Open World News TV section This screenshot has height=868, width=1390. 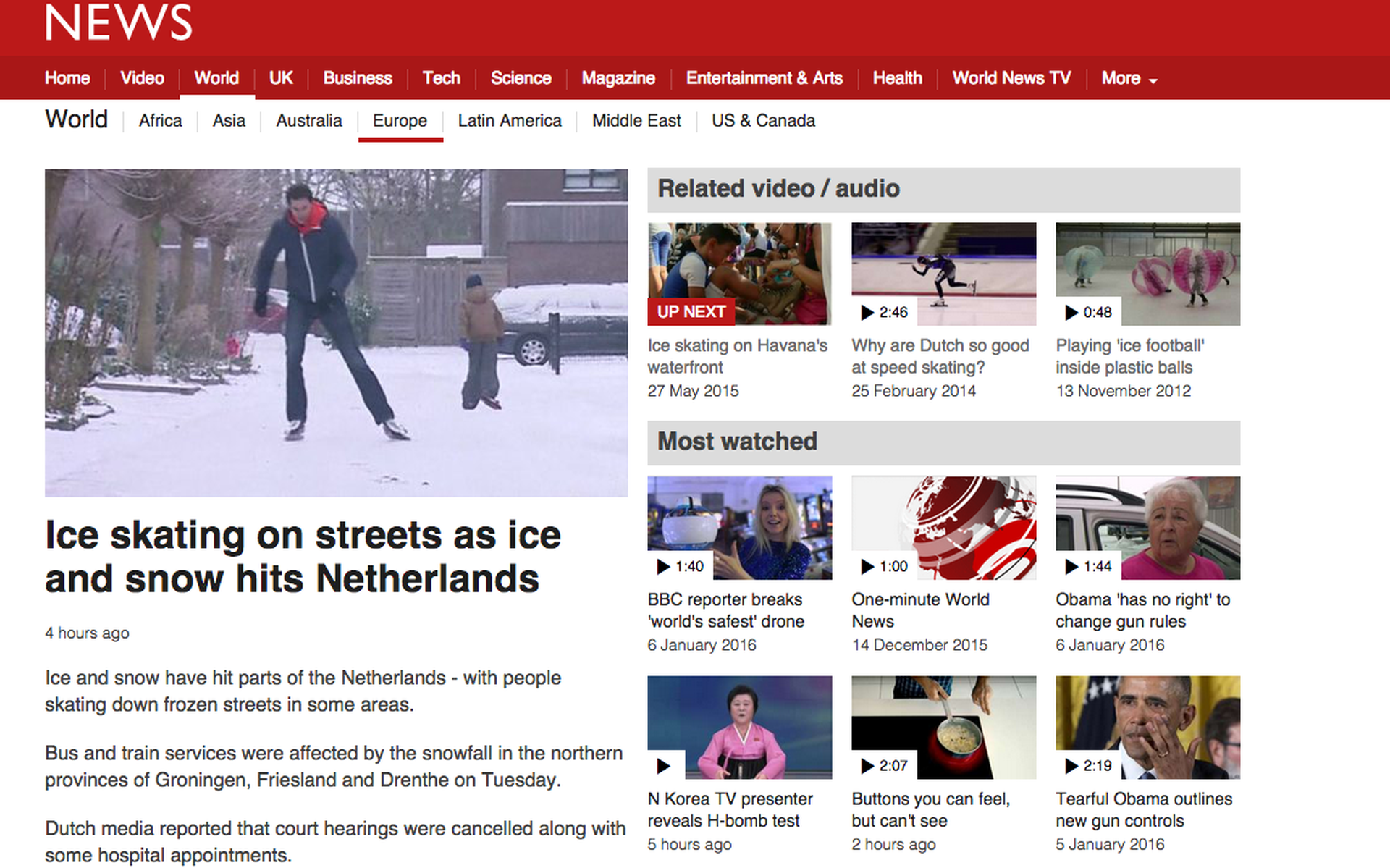coord(1011,78)
